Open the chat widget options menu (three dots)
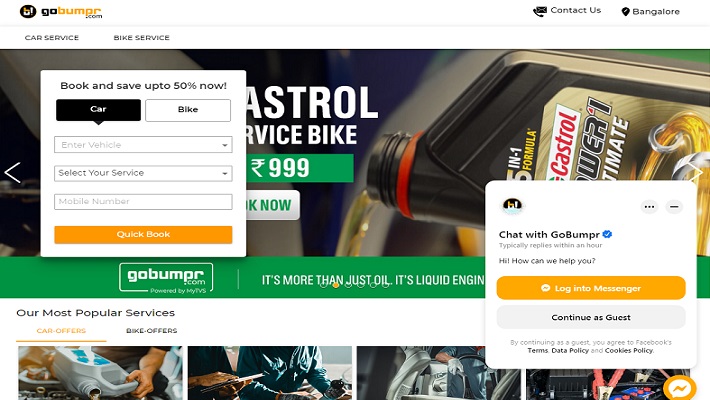The height and width of the screenshot is (400, 710). coord(649,207)
